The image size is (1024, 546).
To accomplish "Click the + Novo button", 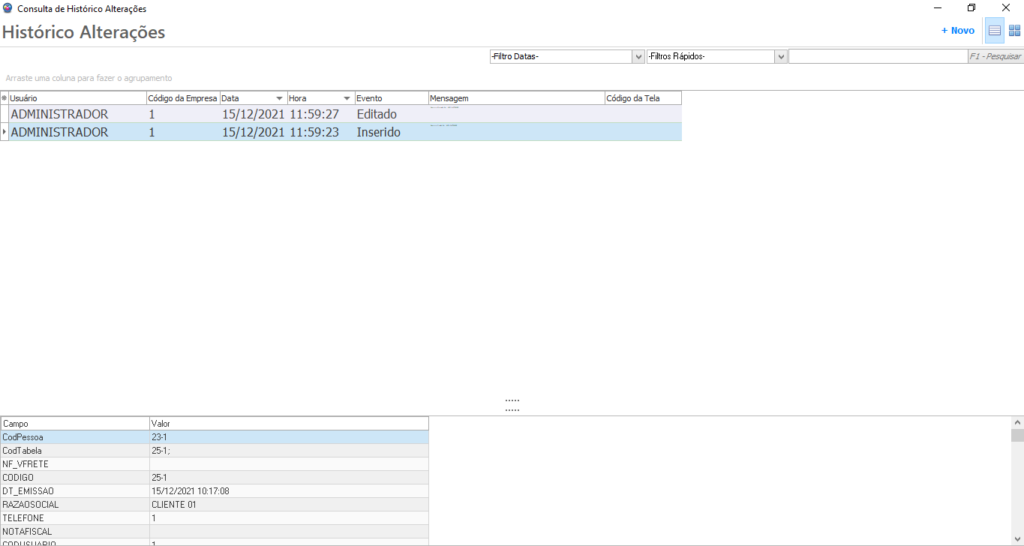I will pyautogui.click(x=957, y=31).
